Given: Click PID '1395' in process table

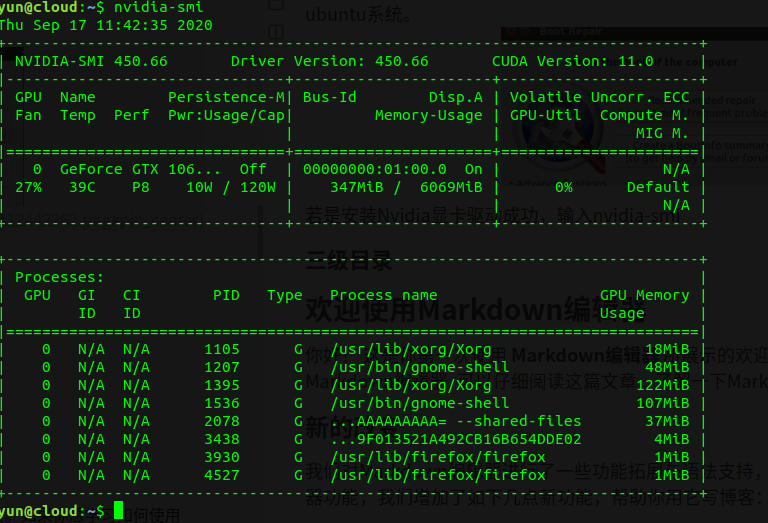Looking at the screenshot, I should click(x=222, y=385).
